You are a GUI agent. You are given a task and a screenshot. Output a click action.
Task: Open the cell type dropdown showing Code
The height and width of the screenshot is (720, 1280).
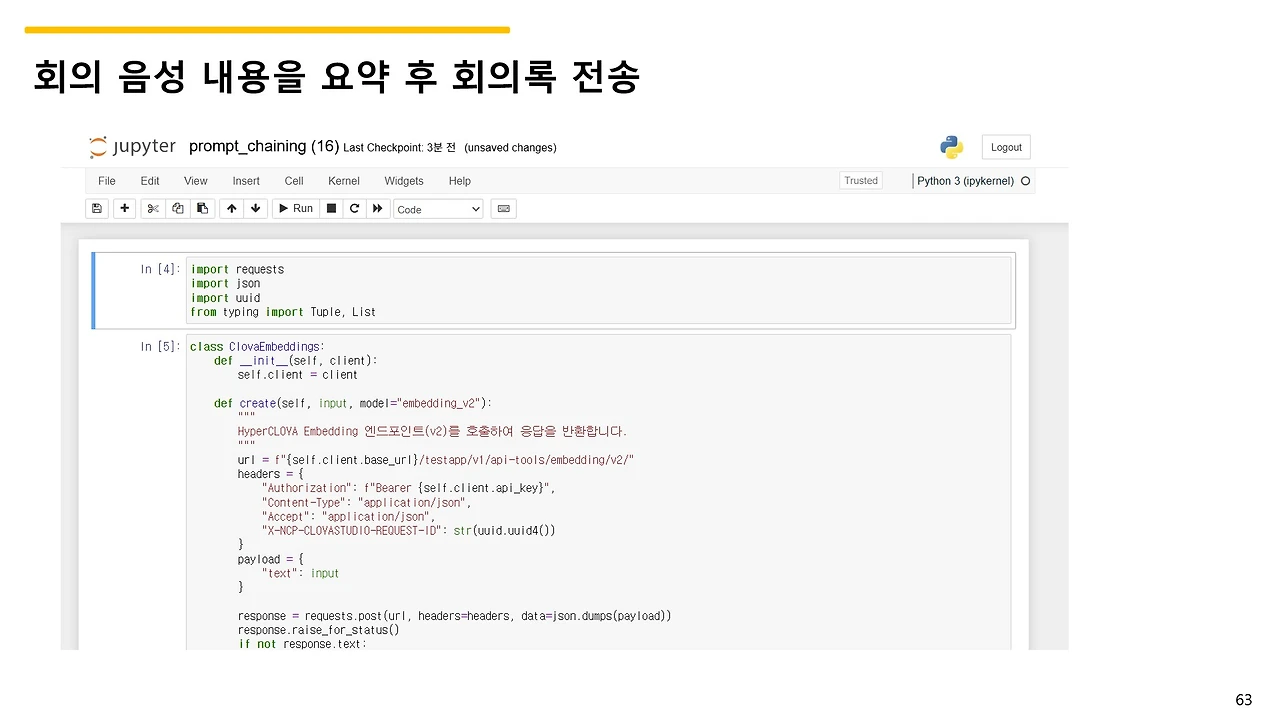437,208
